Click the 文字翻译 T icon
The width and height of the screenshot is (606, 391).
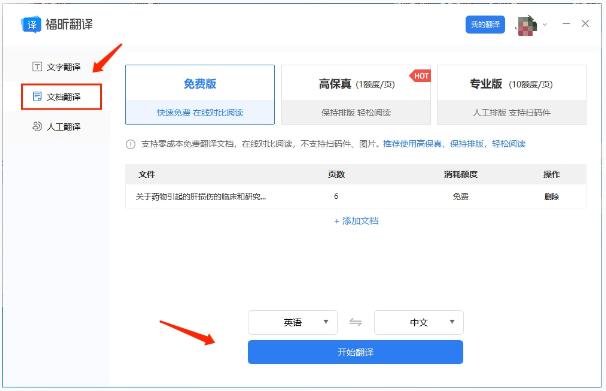[37, 66]
